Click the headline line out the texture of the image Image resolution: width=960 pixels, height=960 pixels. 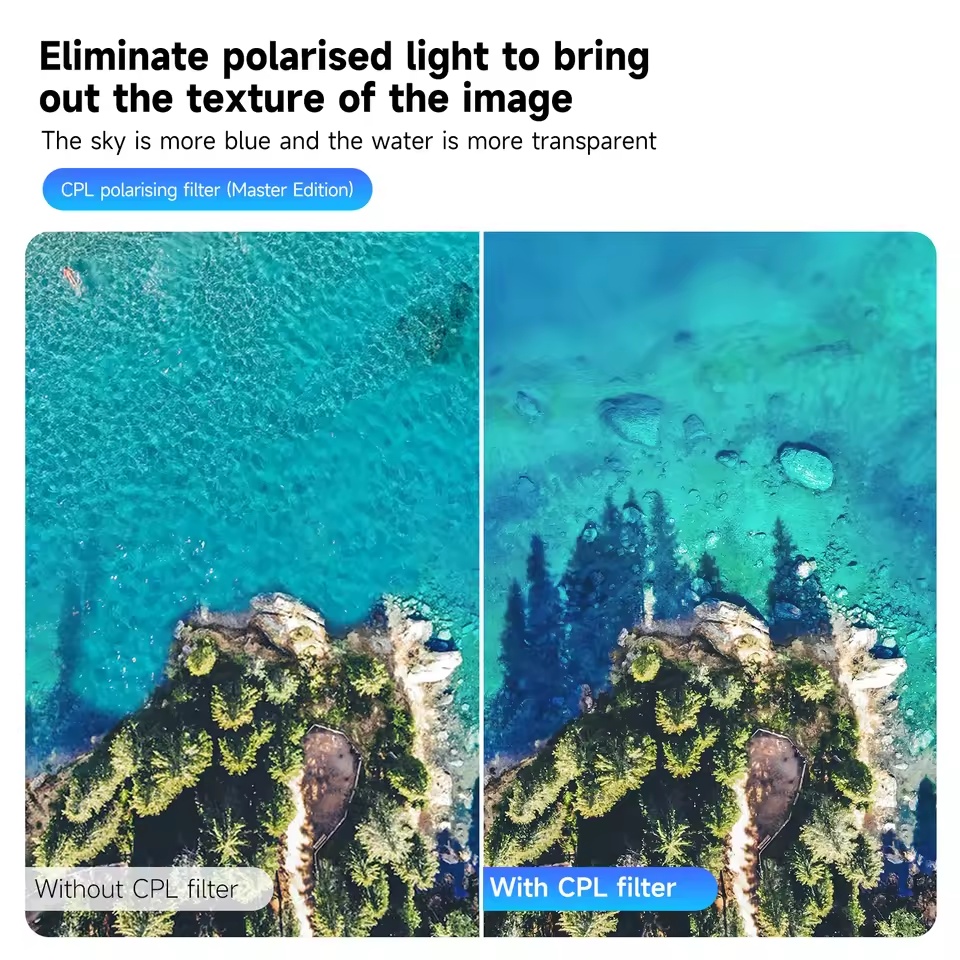[306, 99]
